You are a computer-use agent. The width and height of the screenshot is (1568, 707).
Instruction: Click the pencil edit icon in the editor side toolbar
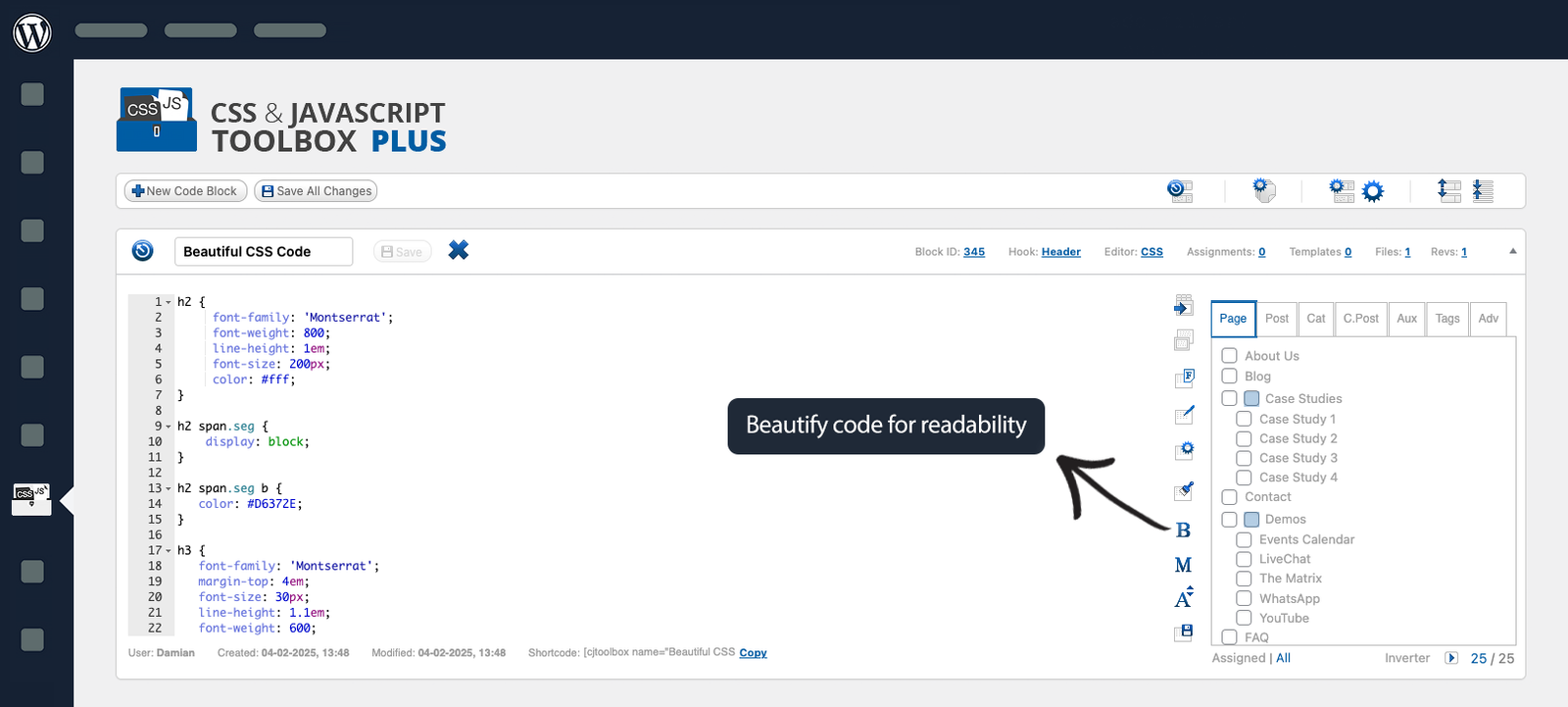[x=1184, y=414]
